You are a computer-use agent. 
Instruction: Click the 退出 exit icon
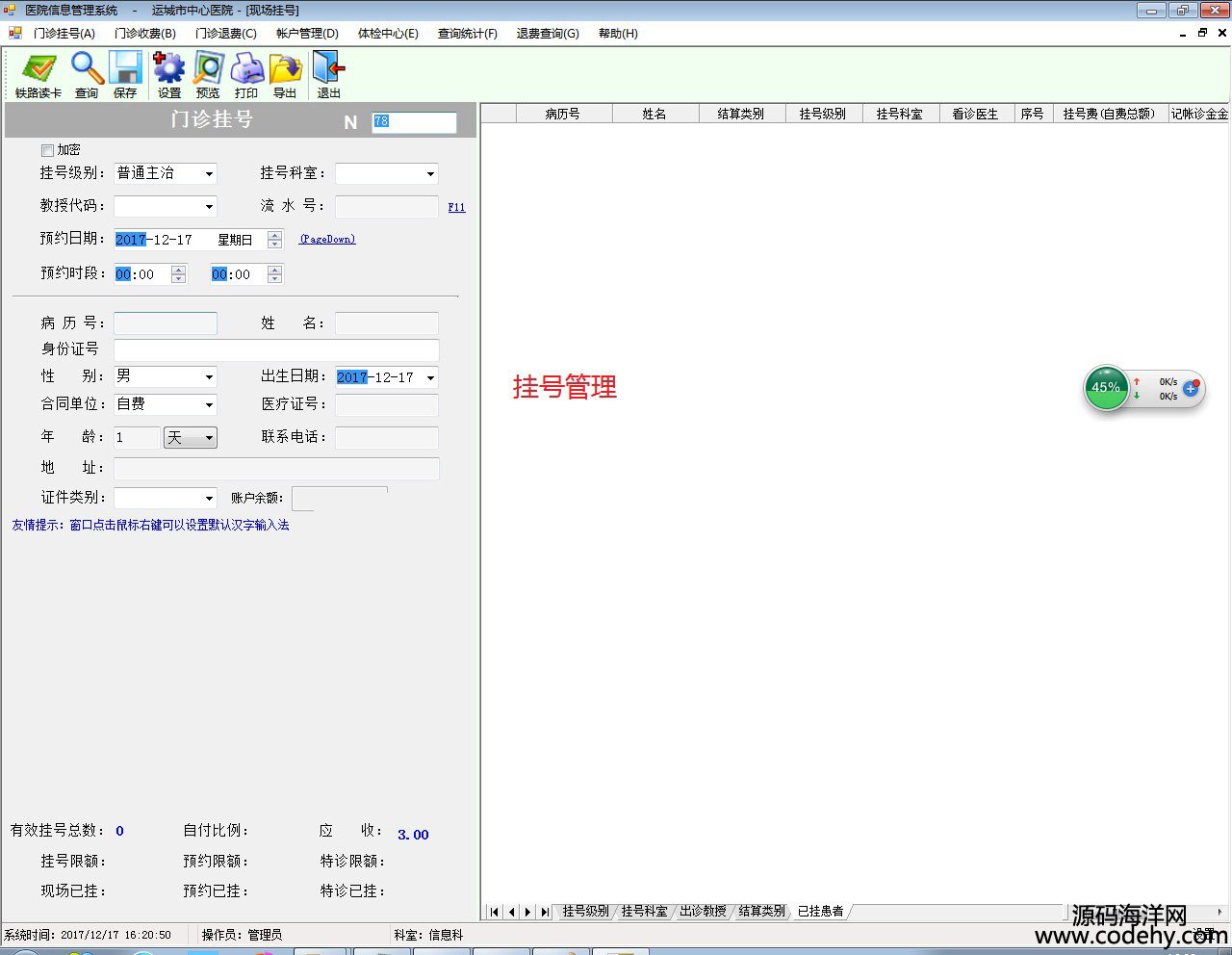click(329, 69)
